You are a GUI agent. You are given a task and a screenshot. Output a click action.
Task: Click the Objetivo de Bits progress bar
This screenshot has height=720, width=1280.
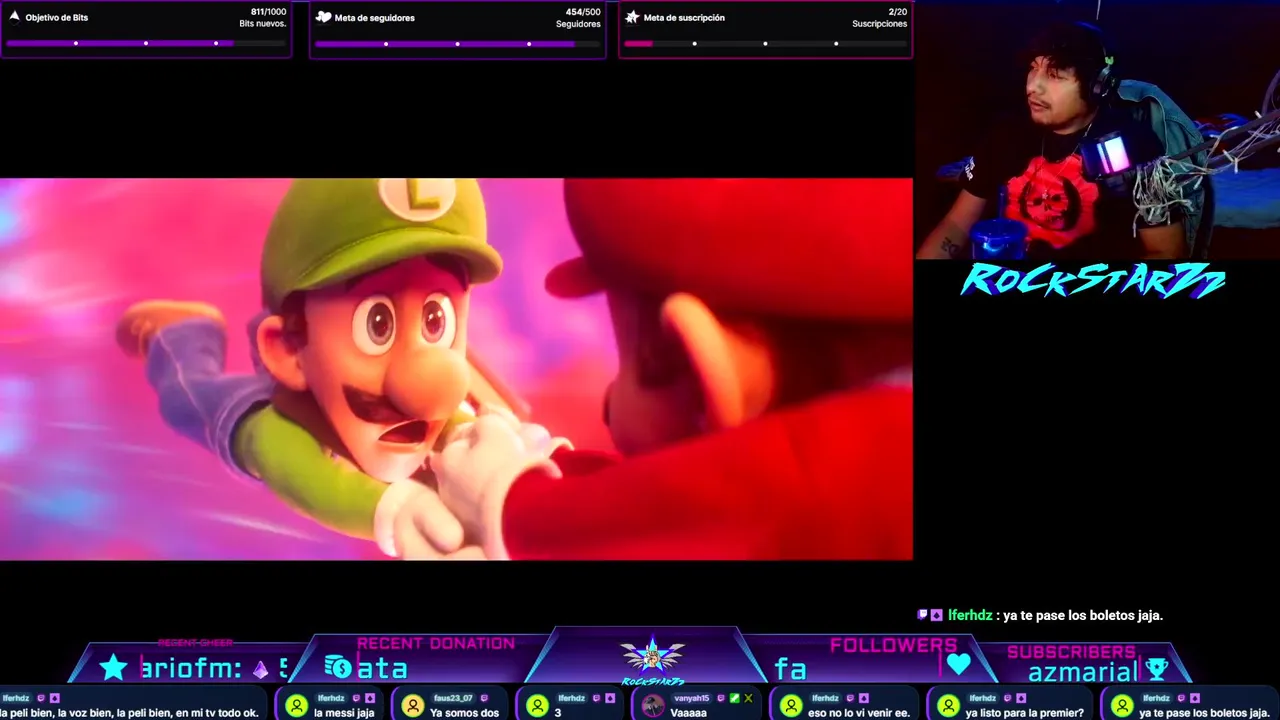pos(146,43)
